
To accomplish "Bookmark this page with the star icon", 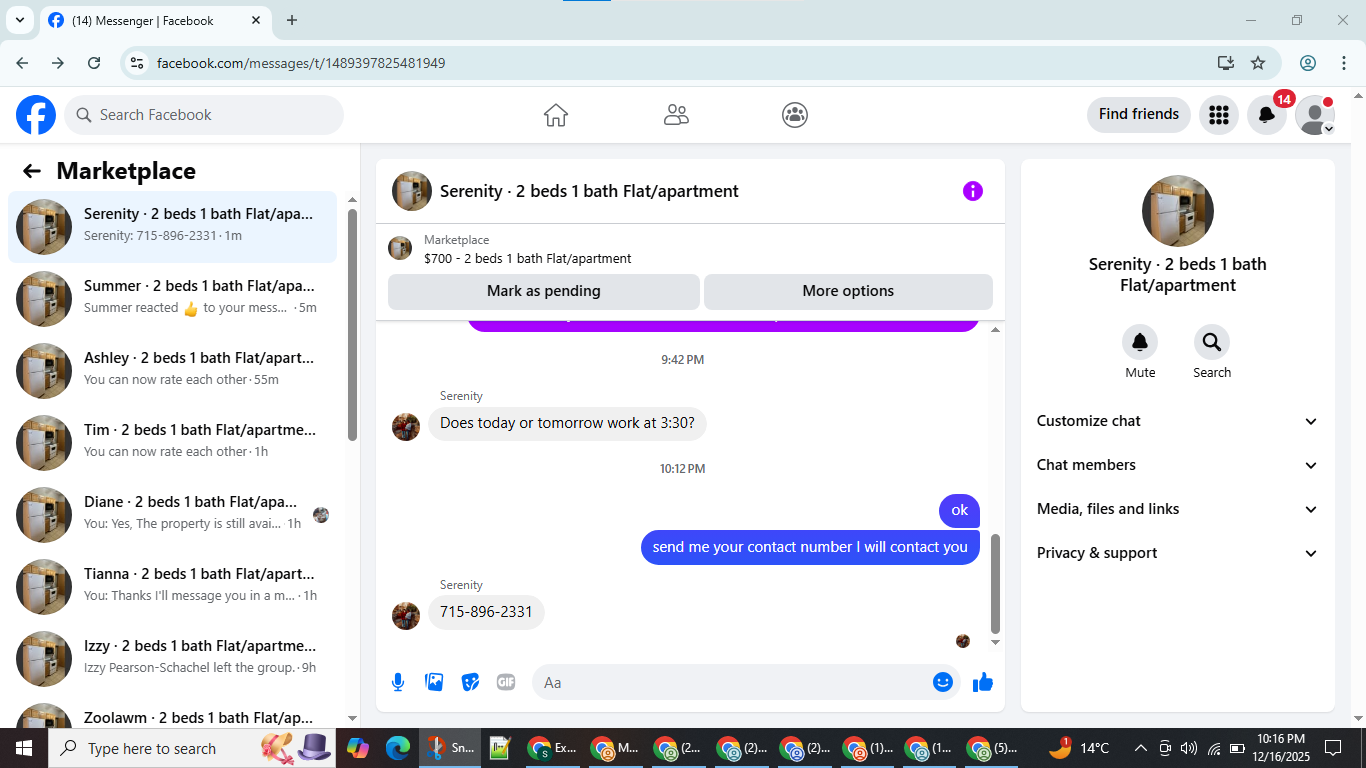I will pos(1258,63).
